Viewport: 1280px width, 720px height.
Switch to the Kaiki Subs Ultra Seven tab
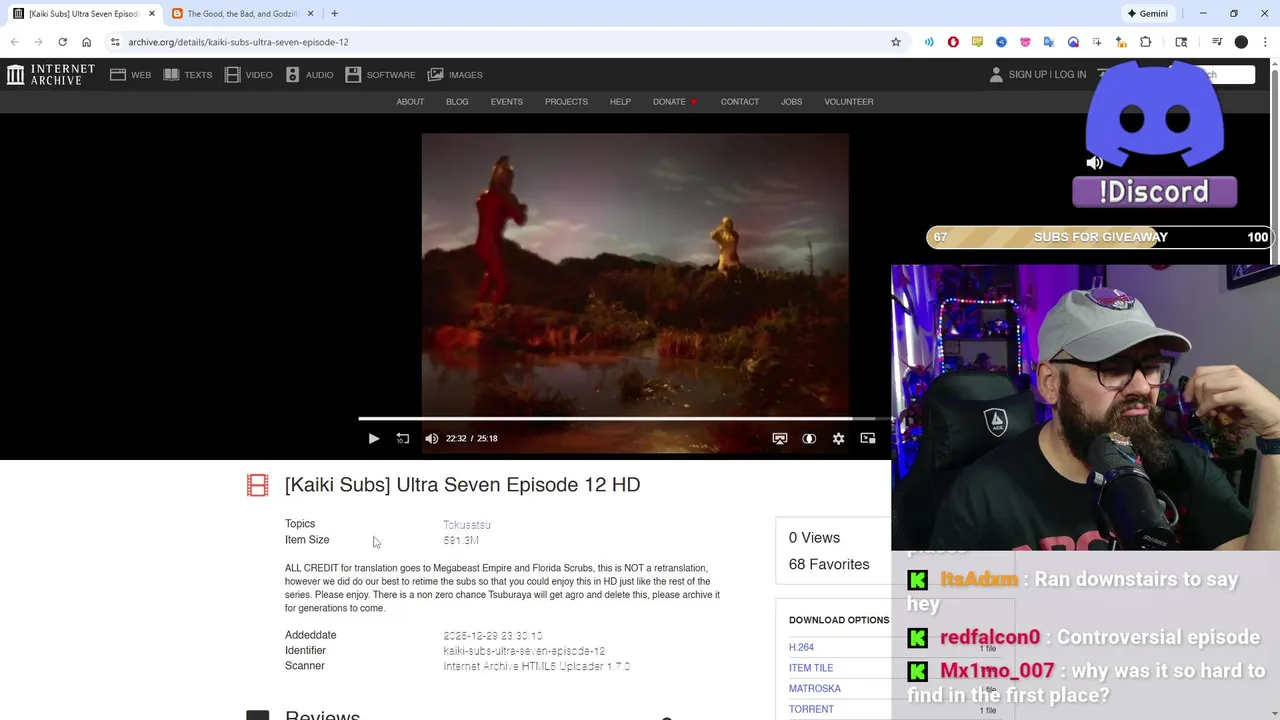point(84,14)
